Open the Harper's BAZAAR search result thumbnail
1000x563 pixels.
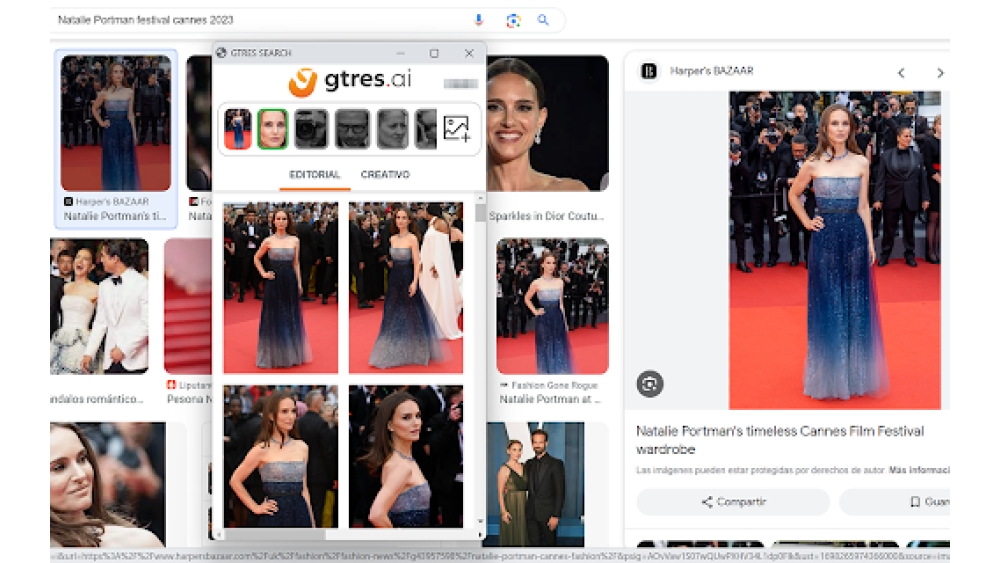[116, 123]
